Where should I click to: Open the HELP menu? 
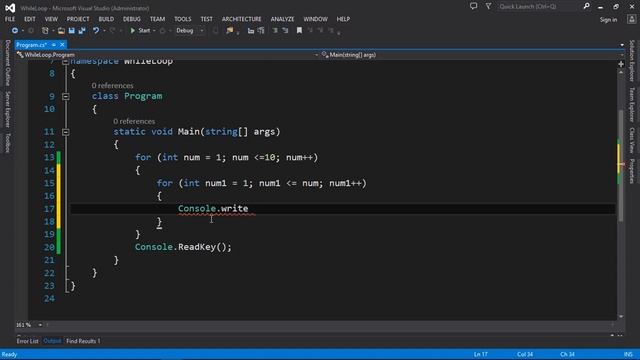(x=343, y=19)
